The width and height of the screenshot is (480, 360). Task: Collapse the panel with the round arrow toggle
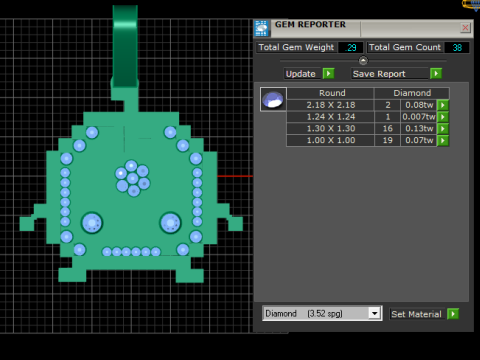[363, 61]
